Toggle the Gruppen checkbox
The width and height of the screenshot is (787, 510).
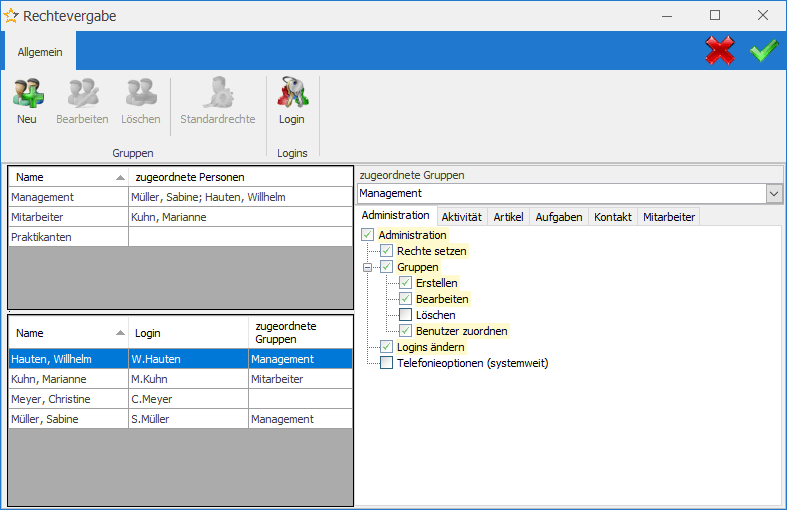coord(386,267)
